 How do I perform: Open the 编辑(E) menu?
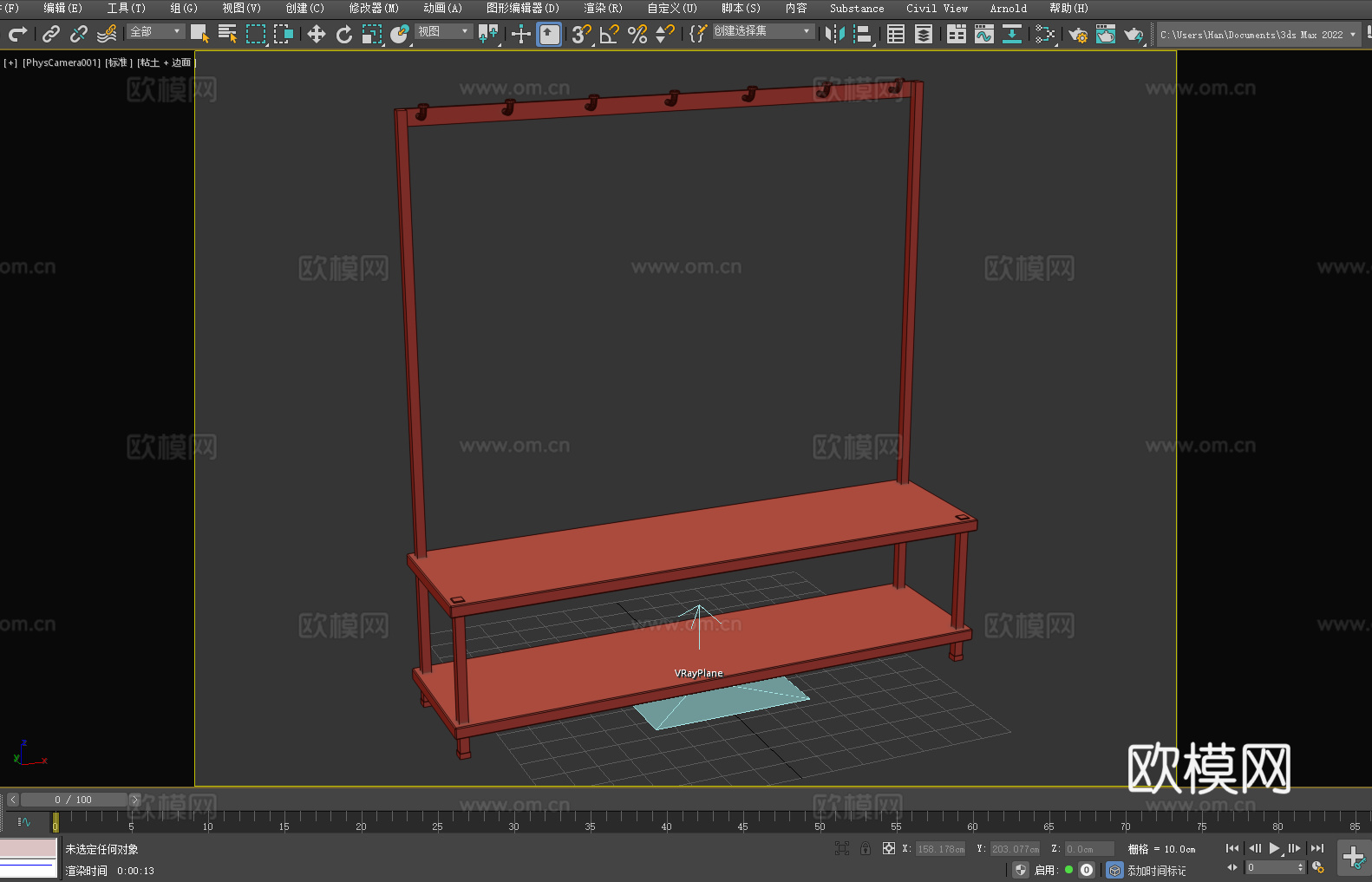point(62,8)
